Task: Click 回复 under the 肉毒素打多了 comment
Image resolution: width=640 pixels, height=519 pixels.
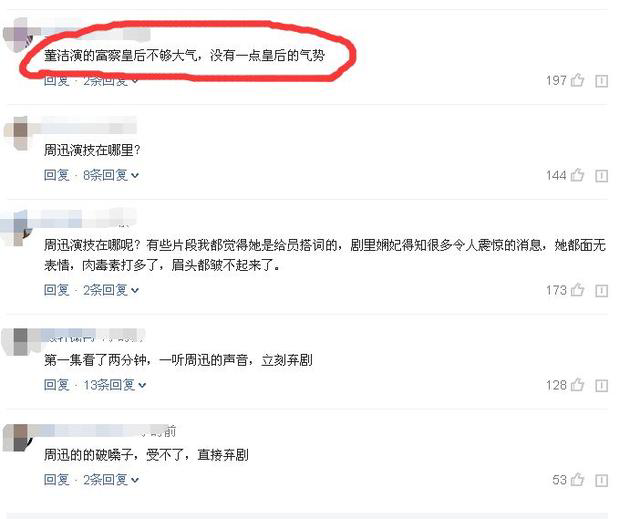Action: coord(57,290)
